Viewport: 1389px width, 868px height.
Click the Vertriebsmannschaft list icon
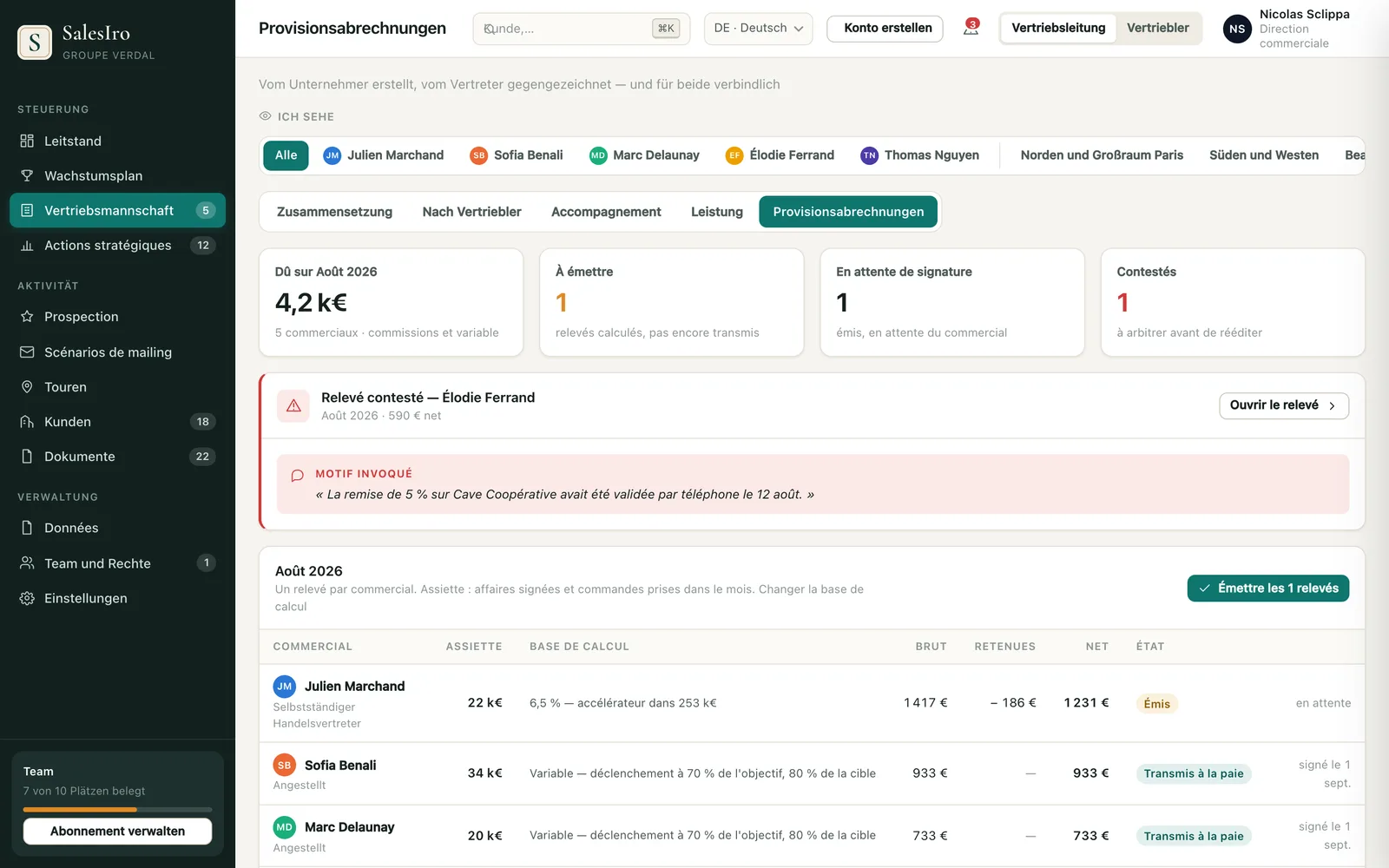pos(27,210)
